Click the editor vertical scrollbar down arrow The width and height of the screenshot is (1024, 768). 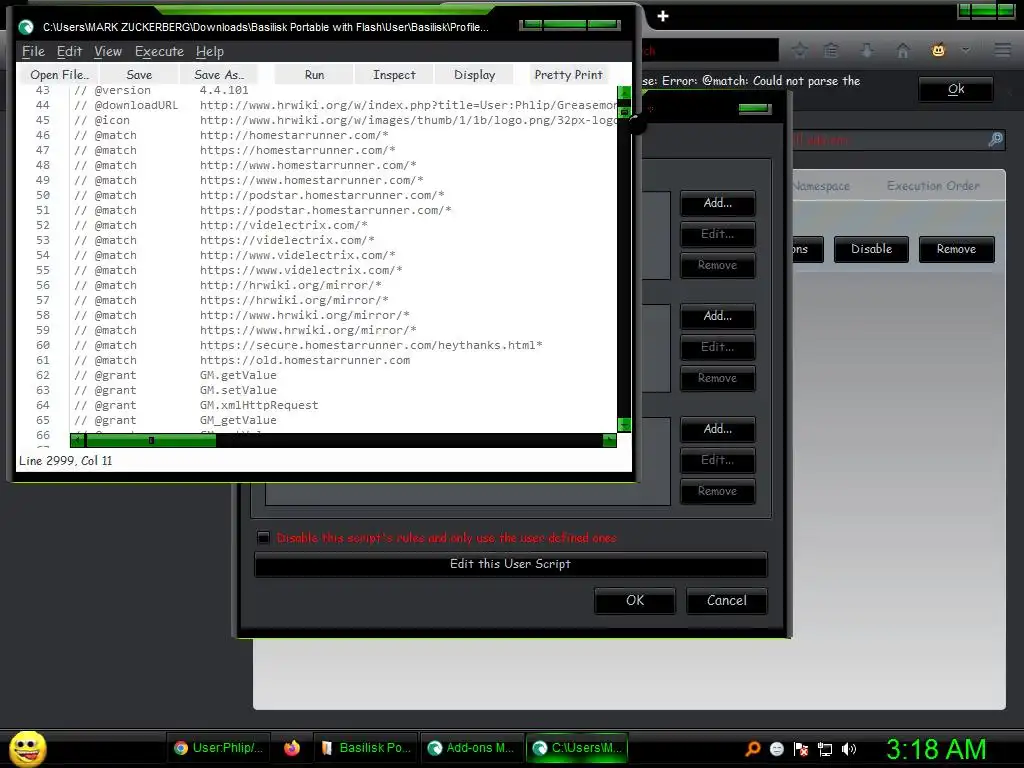tap(624, 425)
